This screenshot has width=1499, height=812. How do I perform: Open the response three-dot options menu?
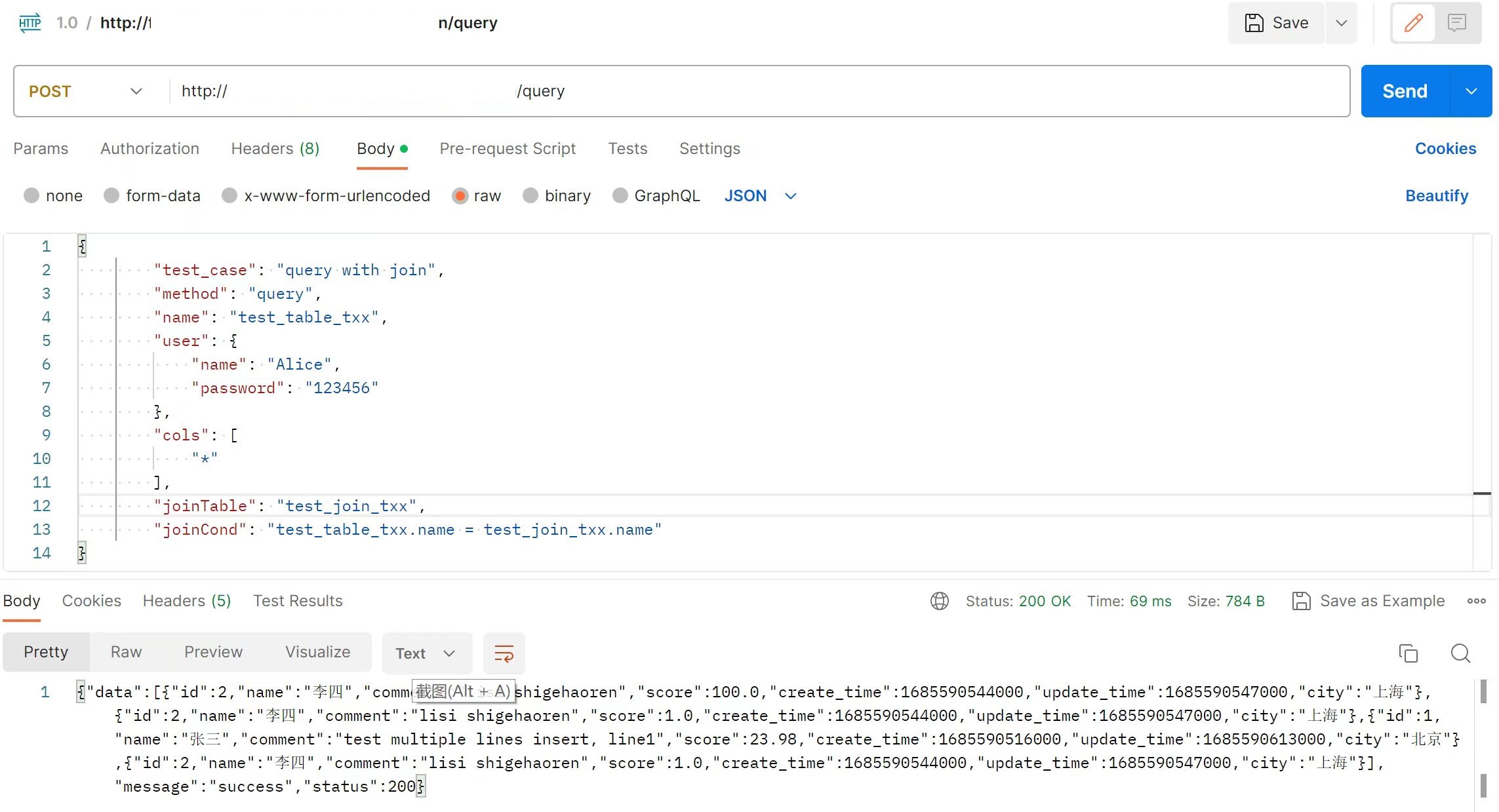(x=1476, y=601)
